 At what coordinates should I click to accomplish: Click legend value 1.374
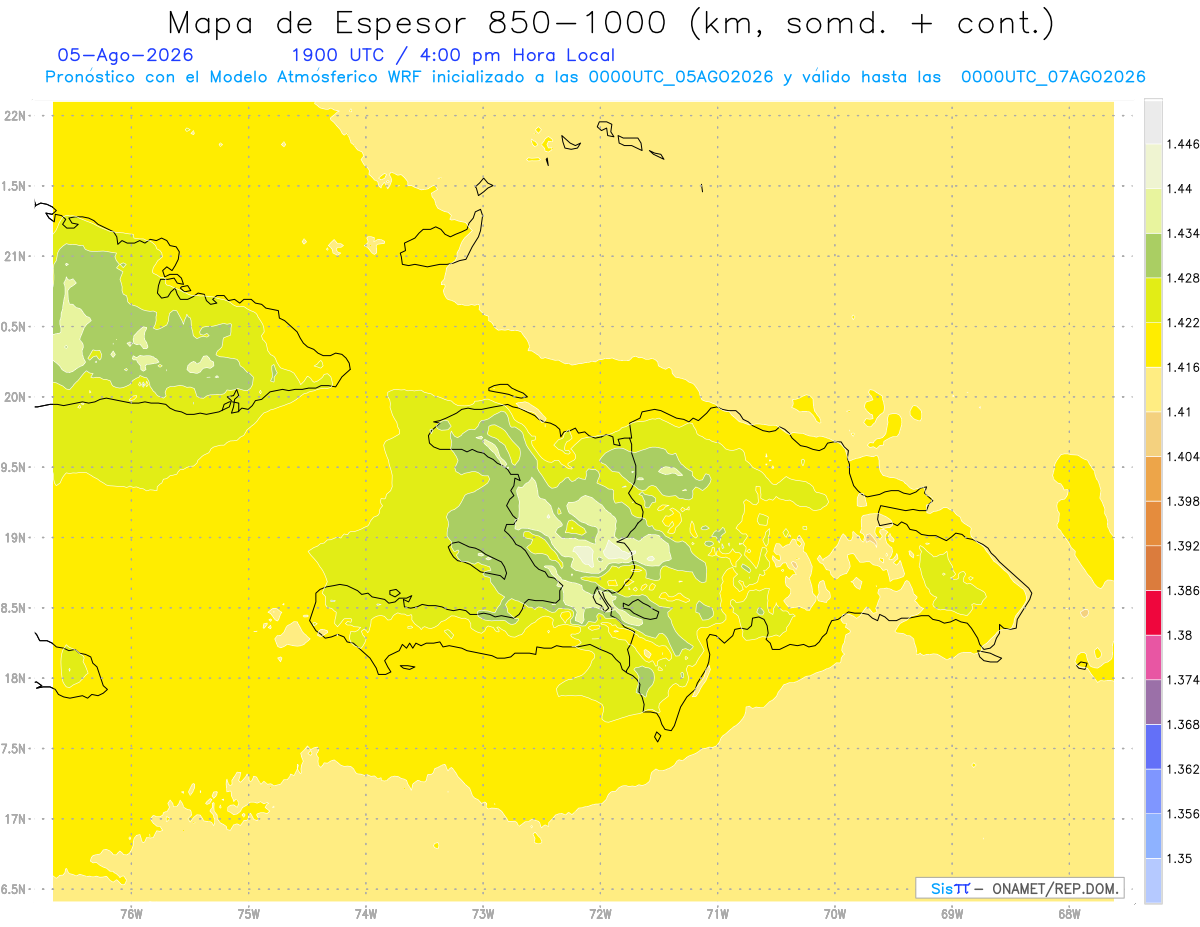[1184, 680]
